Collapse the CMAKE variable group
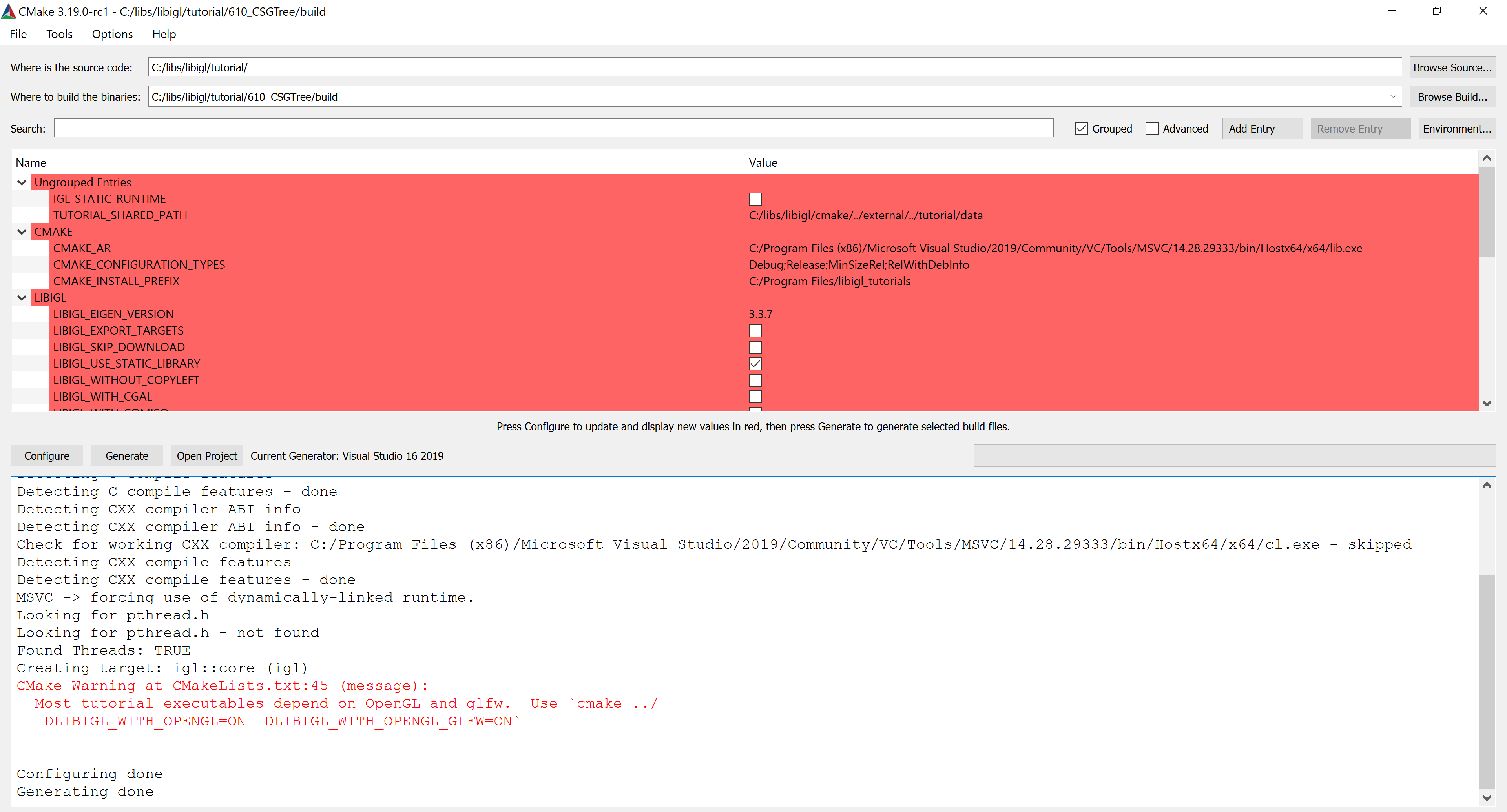1507x812 pixels. [22, 231]
